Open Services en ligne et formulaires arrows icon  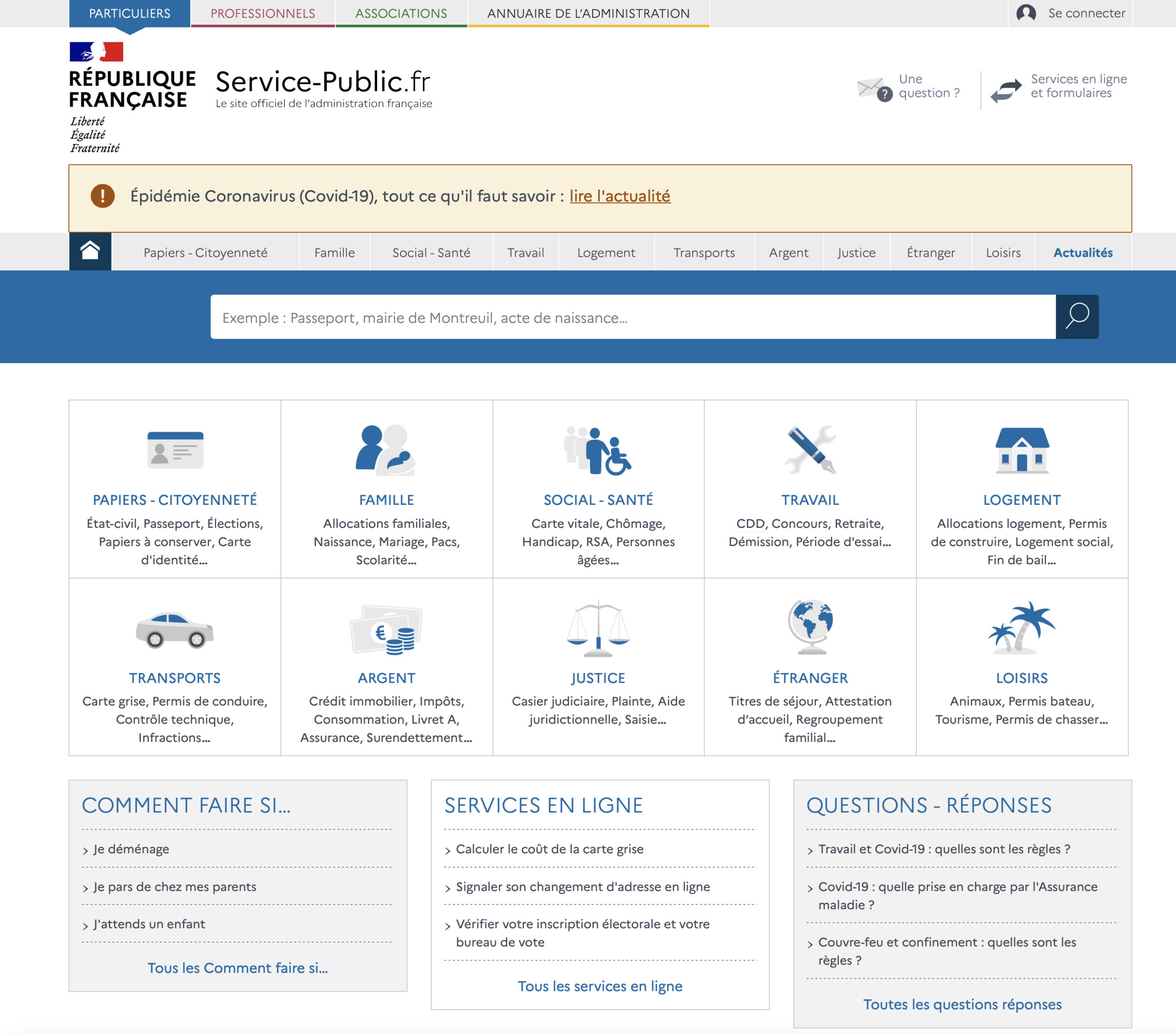tap(1005, 90)
